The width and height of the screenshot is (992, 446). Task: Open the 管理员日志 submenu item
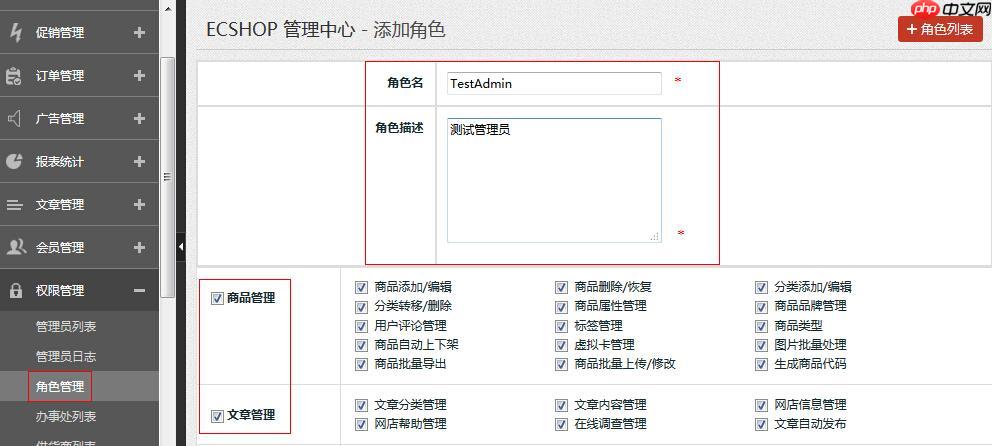pyautogui.click(x=66, y=357)
